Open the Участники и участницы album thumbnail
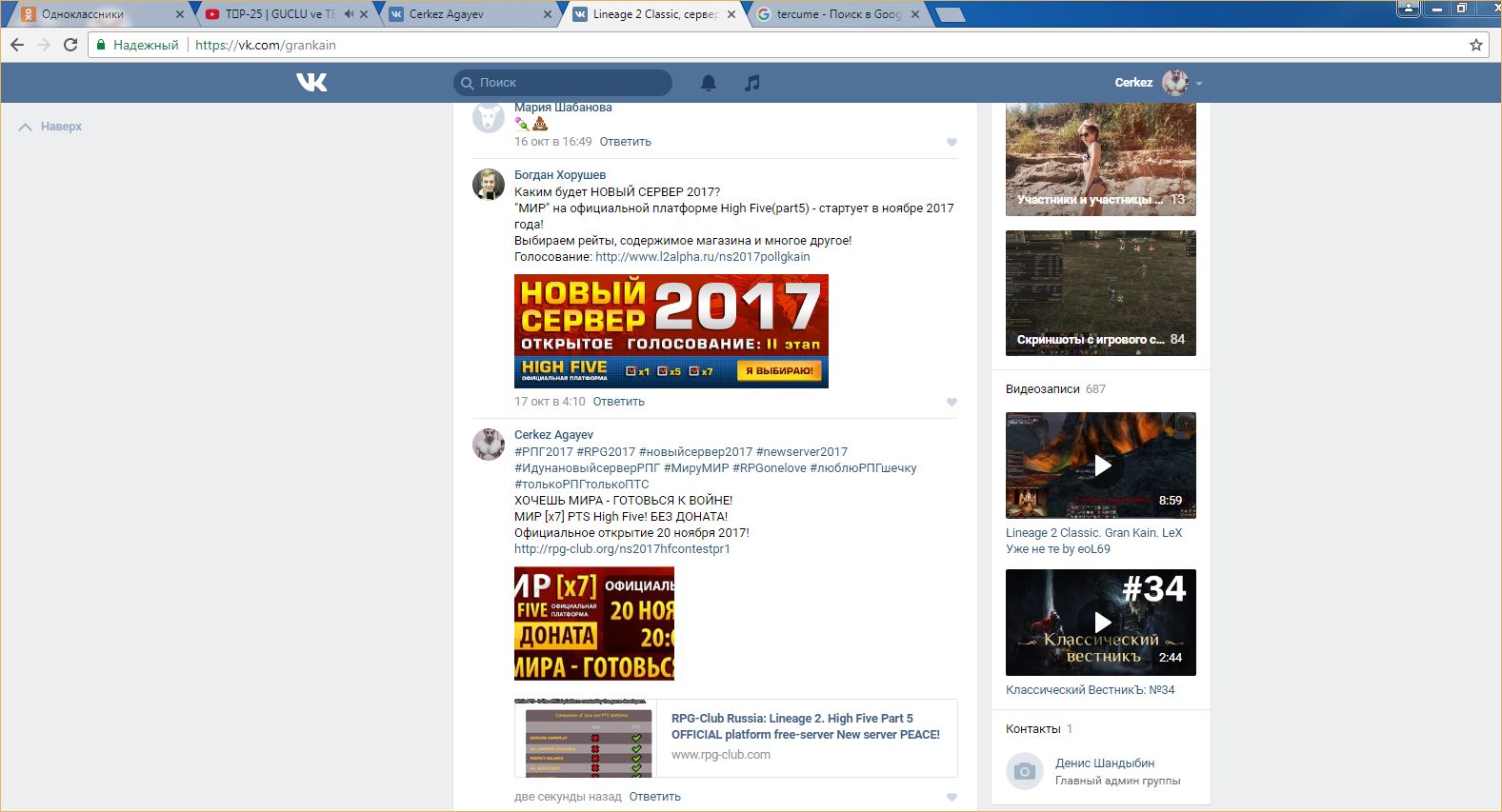1502x812 pixels. pos(1101,159)
